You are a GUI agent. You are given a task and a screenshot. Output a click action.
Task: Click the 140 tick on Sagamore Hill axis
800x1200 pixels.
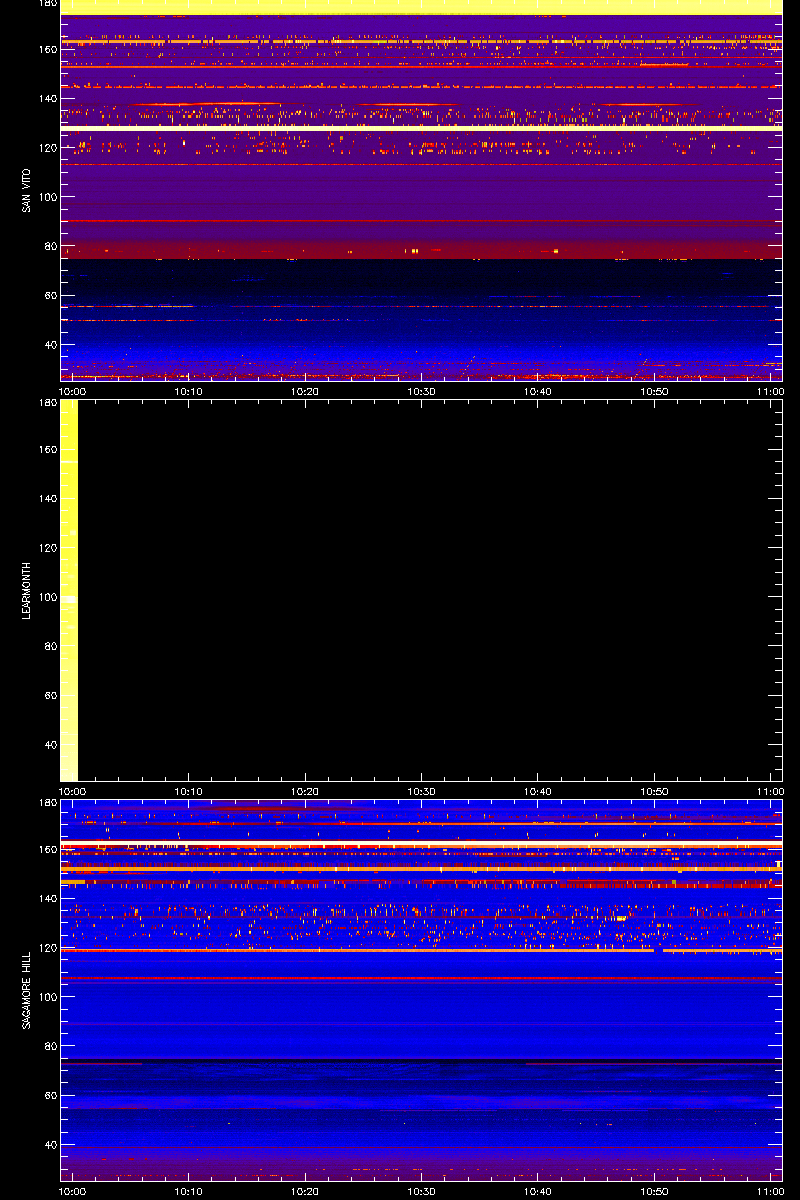[46, 898]
